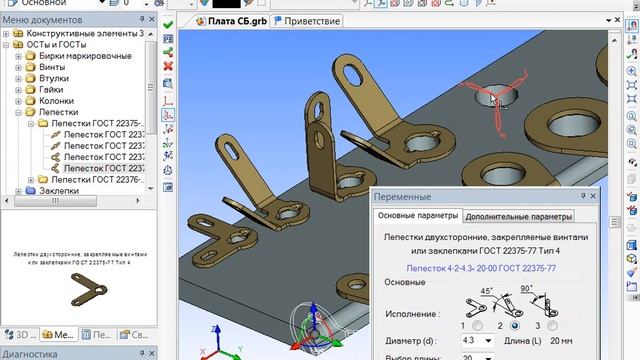Open the Диаметр (d) dropdown
The width and height of the screenshot is (640, 360).
click(x=488, y=340)
